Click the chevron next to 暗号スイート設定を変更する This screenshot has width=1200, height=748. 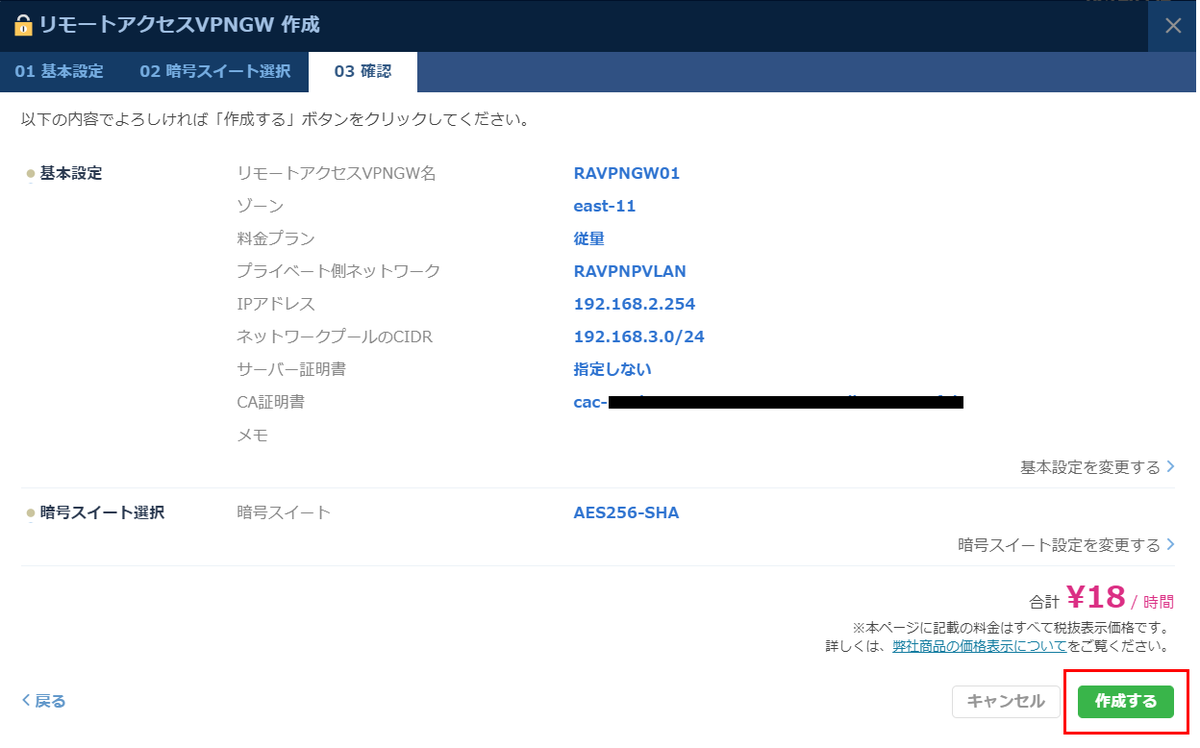1172,543
